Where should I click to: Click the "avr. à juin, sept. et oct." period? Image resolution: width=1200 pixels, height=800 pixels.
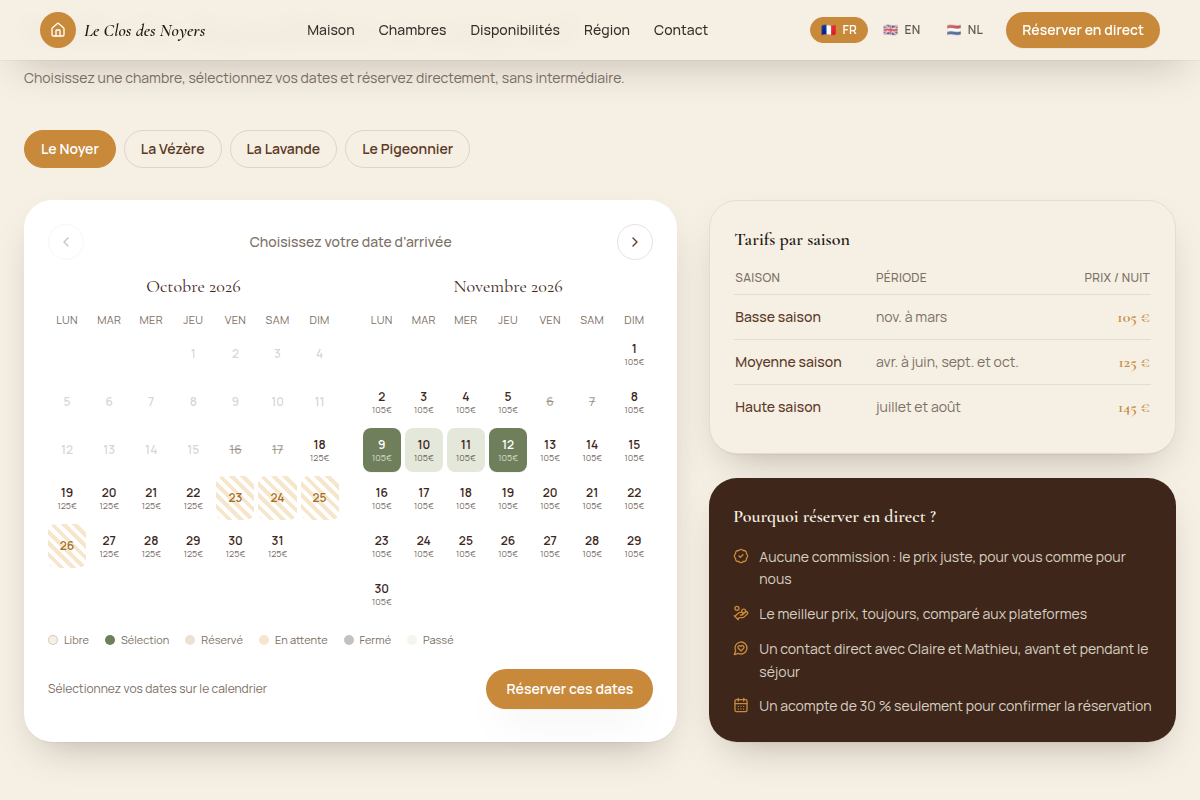947,362
